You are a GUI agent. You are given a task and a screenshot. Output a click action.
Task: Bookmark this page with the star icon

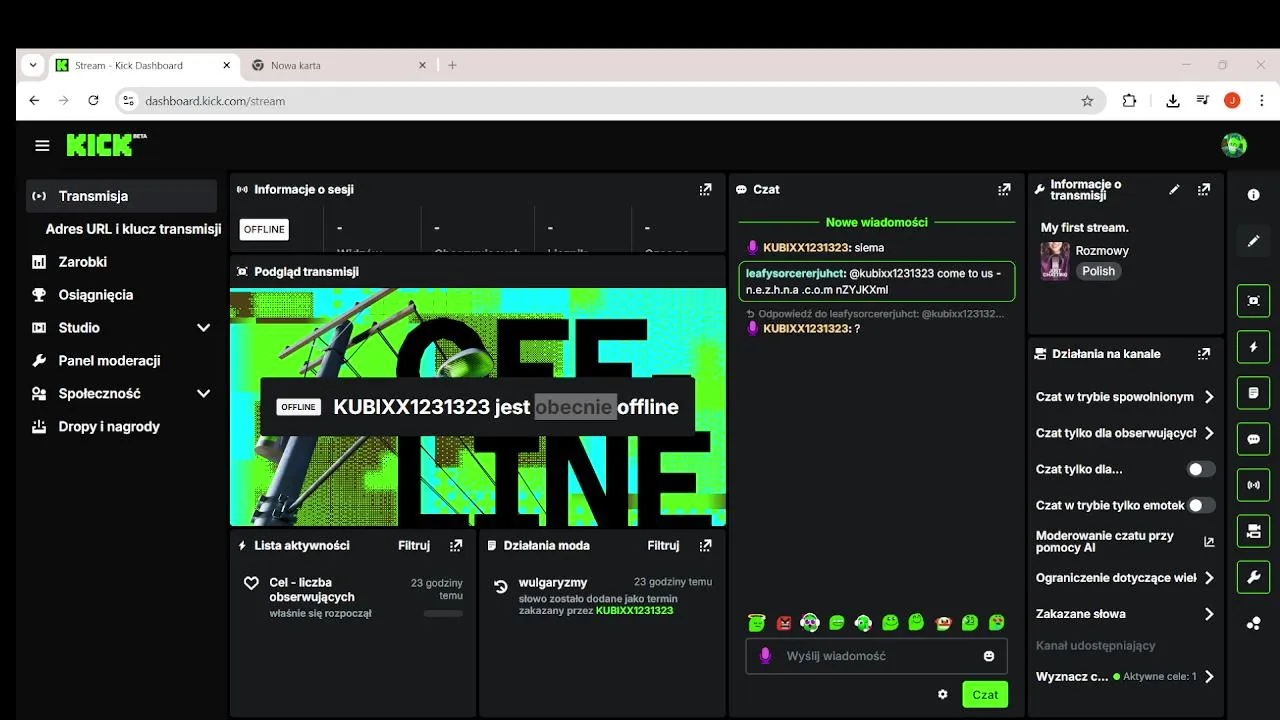(x=1087, y=101)
